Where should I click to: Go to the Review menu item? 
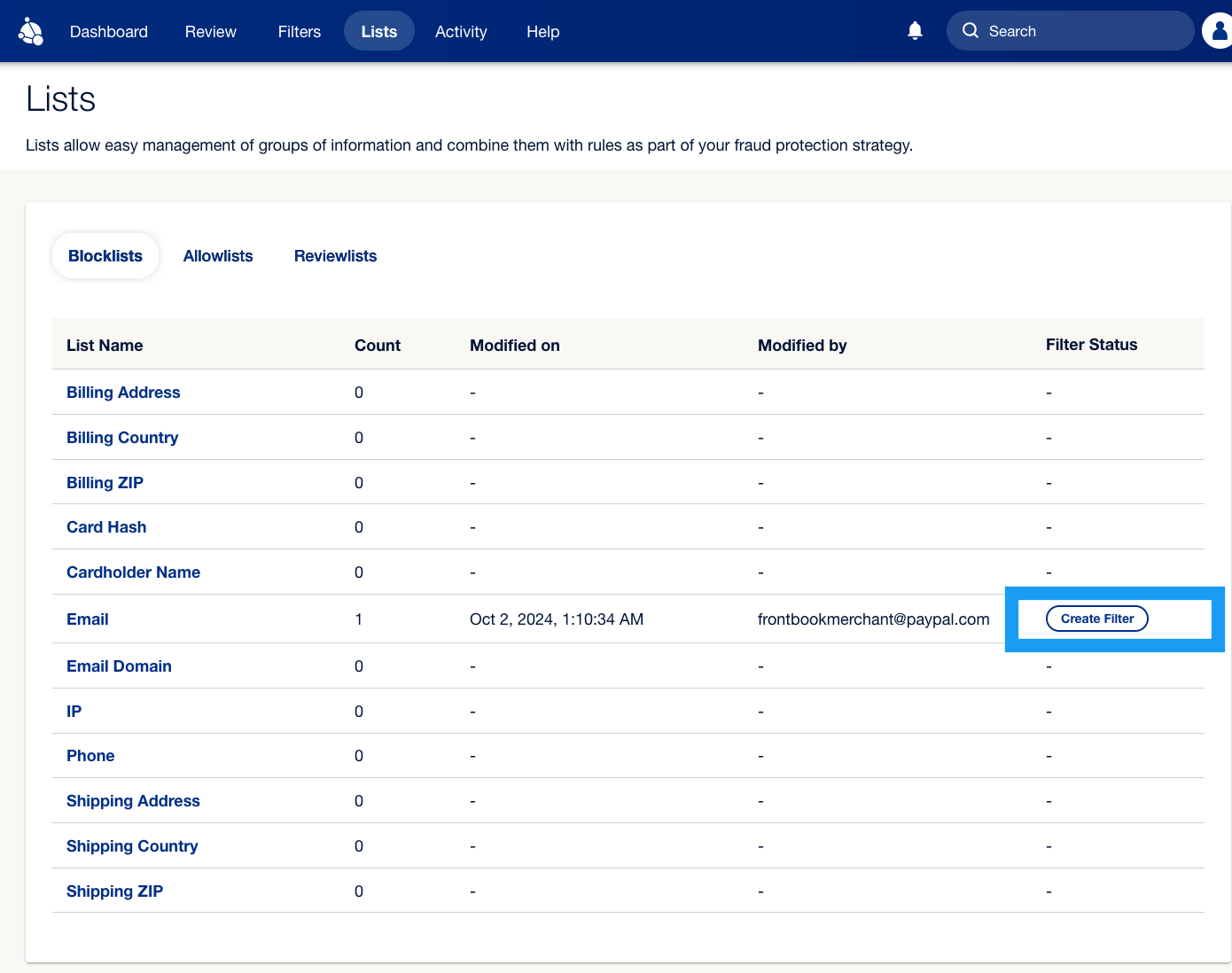point(211,32)
